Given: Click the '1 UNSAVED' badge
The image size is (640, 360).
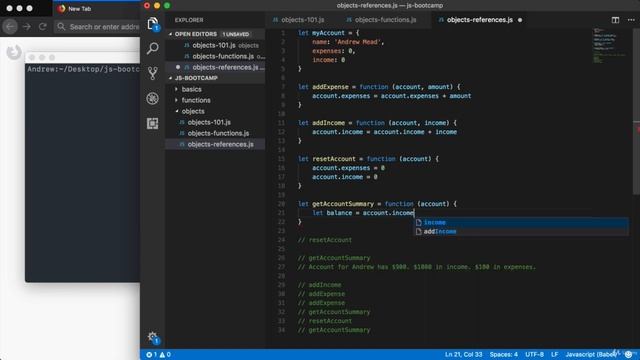Looking at the screenshot, I should coord(236,34).
